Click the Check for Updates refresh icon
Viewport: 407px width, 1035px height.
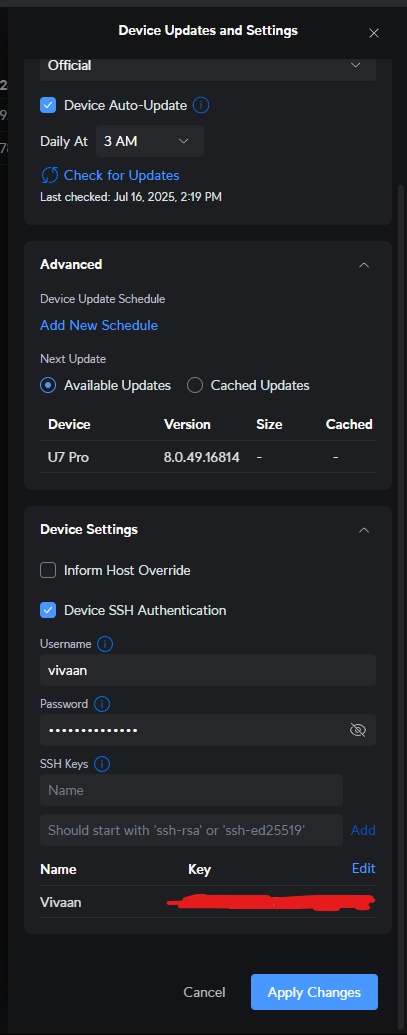[49, 175]
